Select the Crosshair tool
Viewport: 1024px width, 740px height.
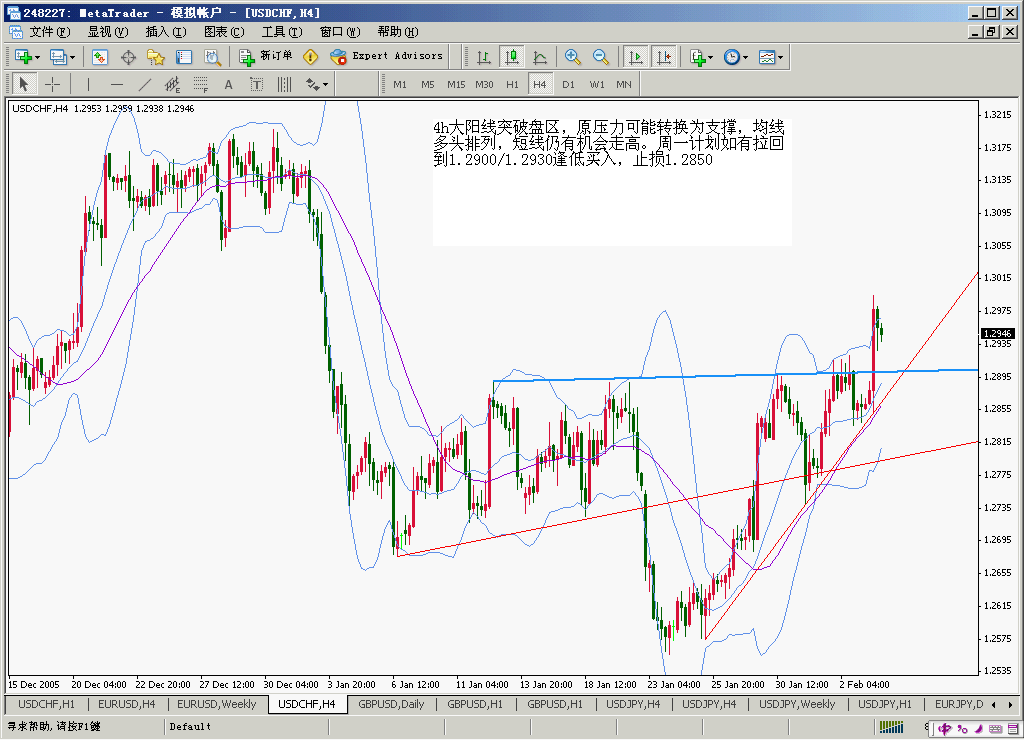pos(52,84)
